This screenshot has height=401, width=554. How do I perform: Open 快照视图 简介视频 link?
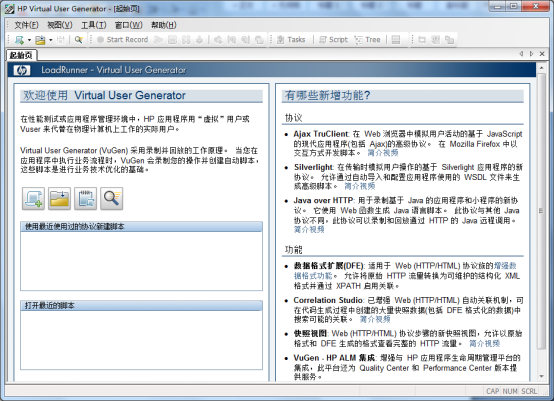(484, 343)
